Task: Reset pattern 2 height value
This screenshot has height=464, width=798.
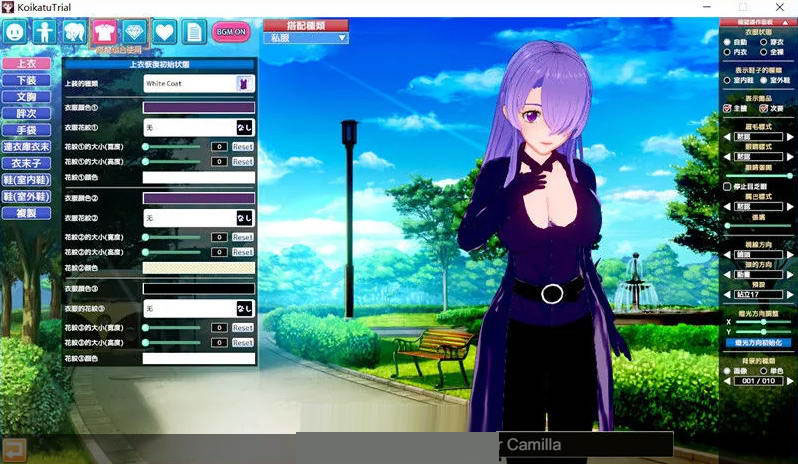Action: [243, 252]
